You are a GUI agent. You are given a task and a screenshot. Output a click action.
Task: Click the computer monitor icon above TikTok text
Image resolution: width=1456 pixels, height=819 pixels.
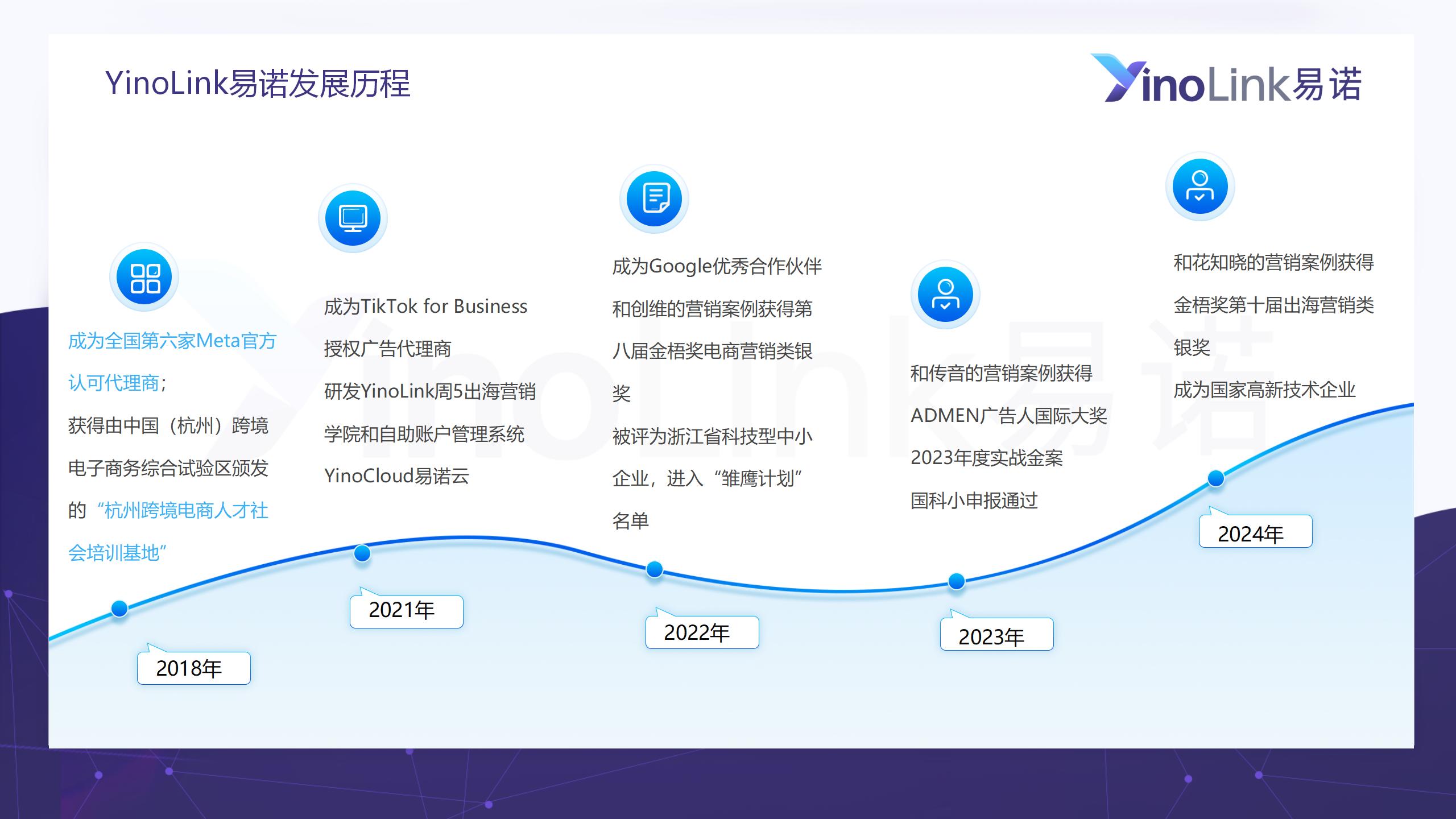pyautogui.click(x=353, y=218)
